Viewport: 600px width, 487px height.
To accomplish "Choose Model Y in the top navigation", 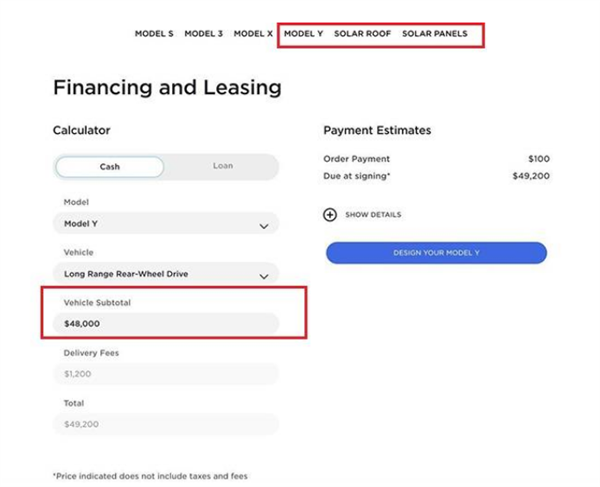I will 303,34.
